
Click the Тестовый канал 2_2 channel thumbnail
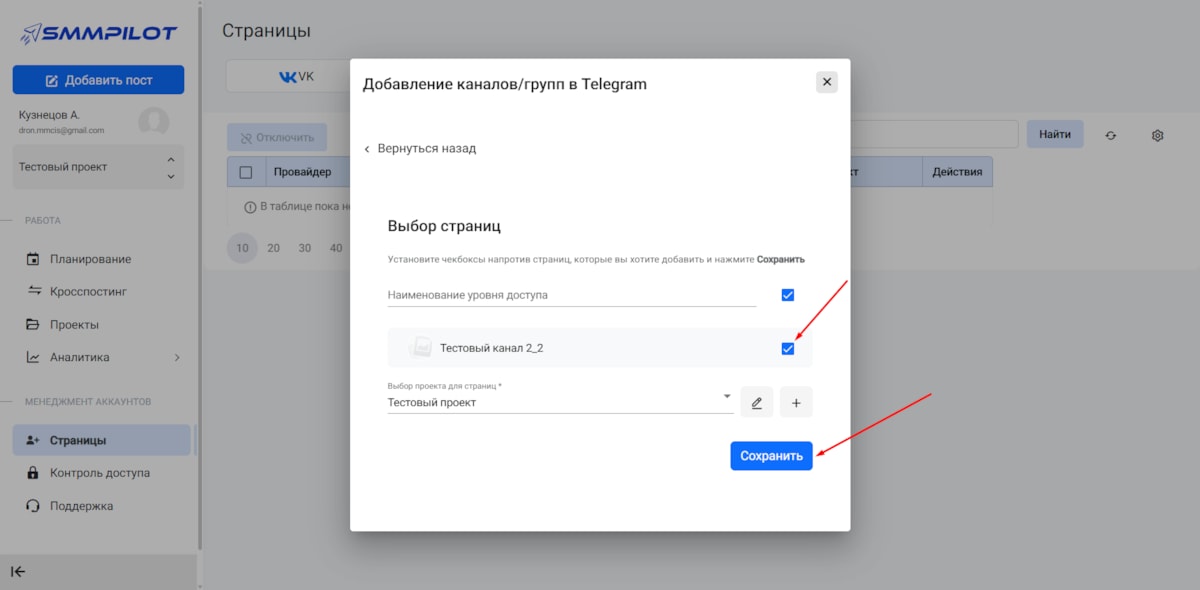coord(420,348)
